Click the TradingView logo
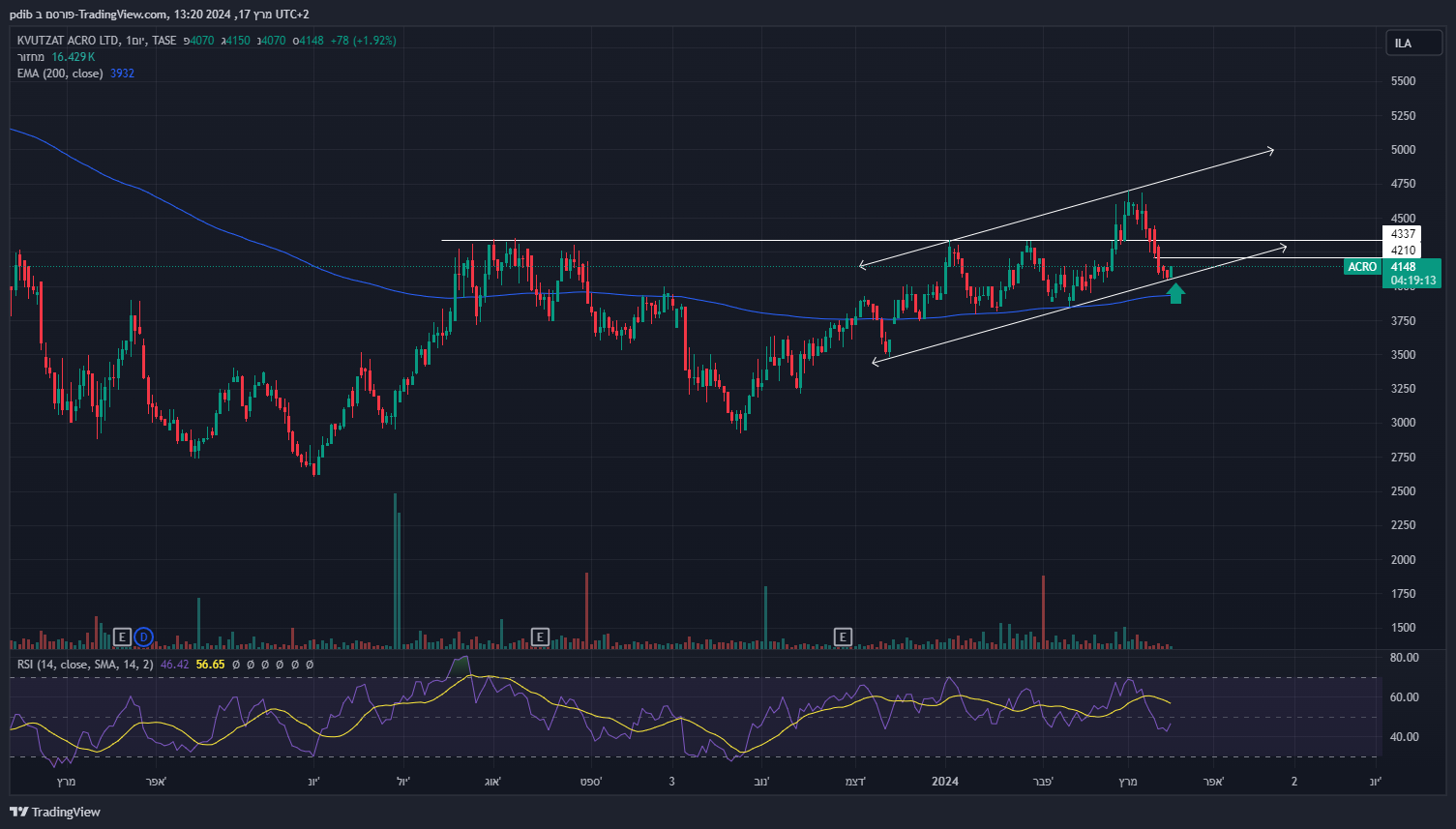The height and width of the screenshot is (829, 1456). [x=55, y=812]
